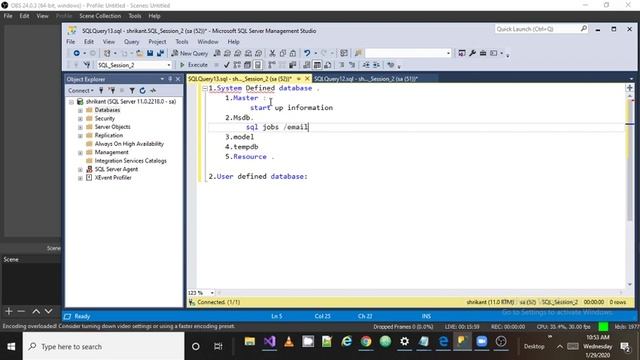Click the editor vertical scrollbar
This screenshot has width=640, height=360.
click(x=630, y=190)
